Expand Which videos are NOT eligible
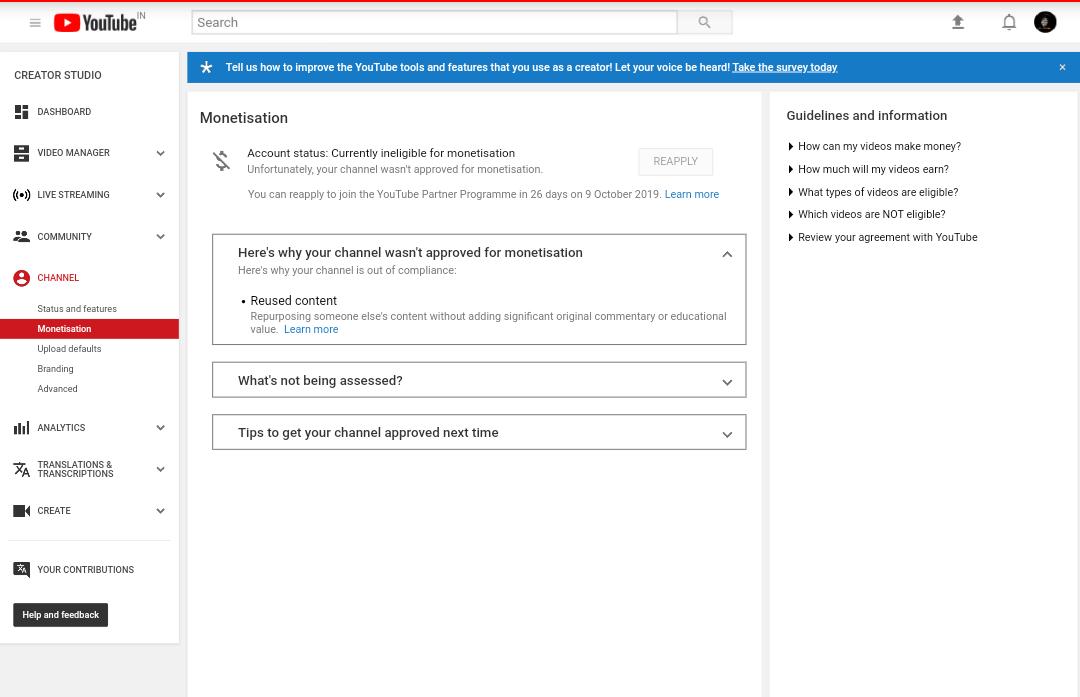The height and width of the screenshot is (697, 1080). pyautogui.click(x=866, y=214)
